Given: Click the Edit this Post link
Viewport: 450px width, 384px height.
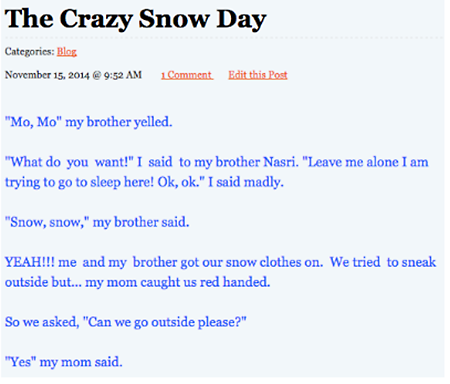Looking at the screenshot, I should 258,75.
